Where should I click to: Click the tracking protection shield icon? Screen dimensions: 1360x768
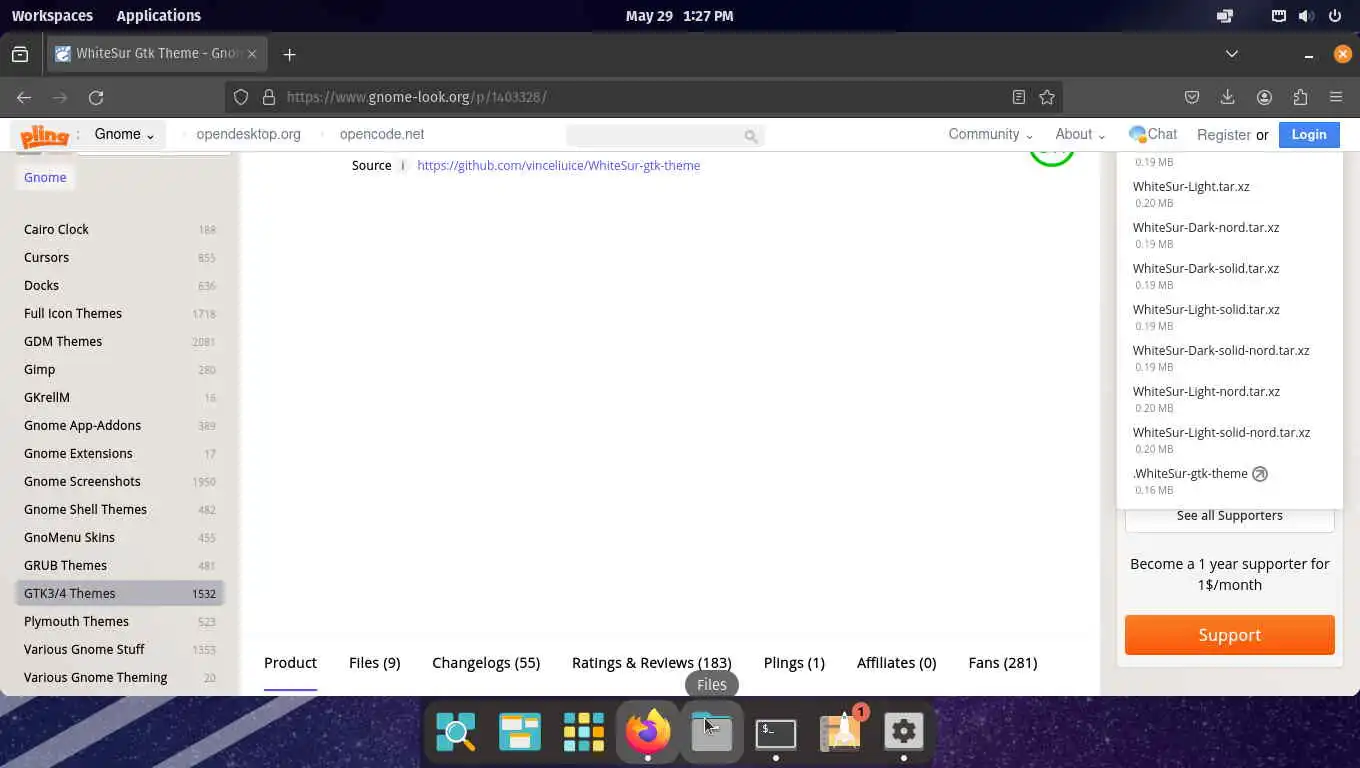241,97
